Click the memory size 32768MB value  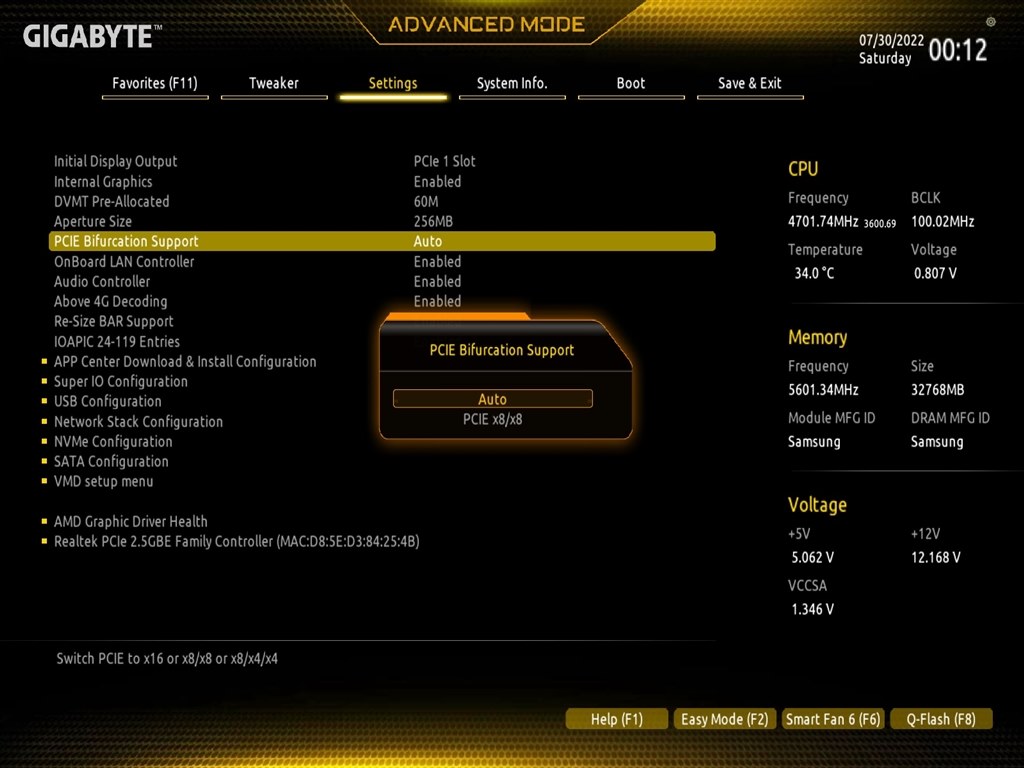[937, 390]
